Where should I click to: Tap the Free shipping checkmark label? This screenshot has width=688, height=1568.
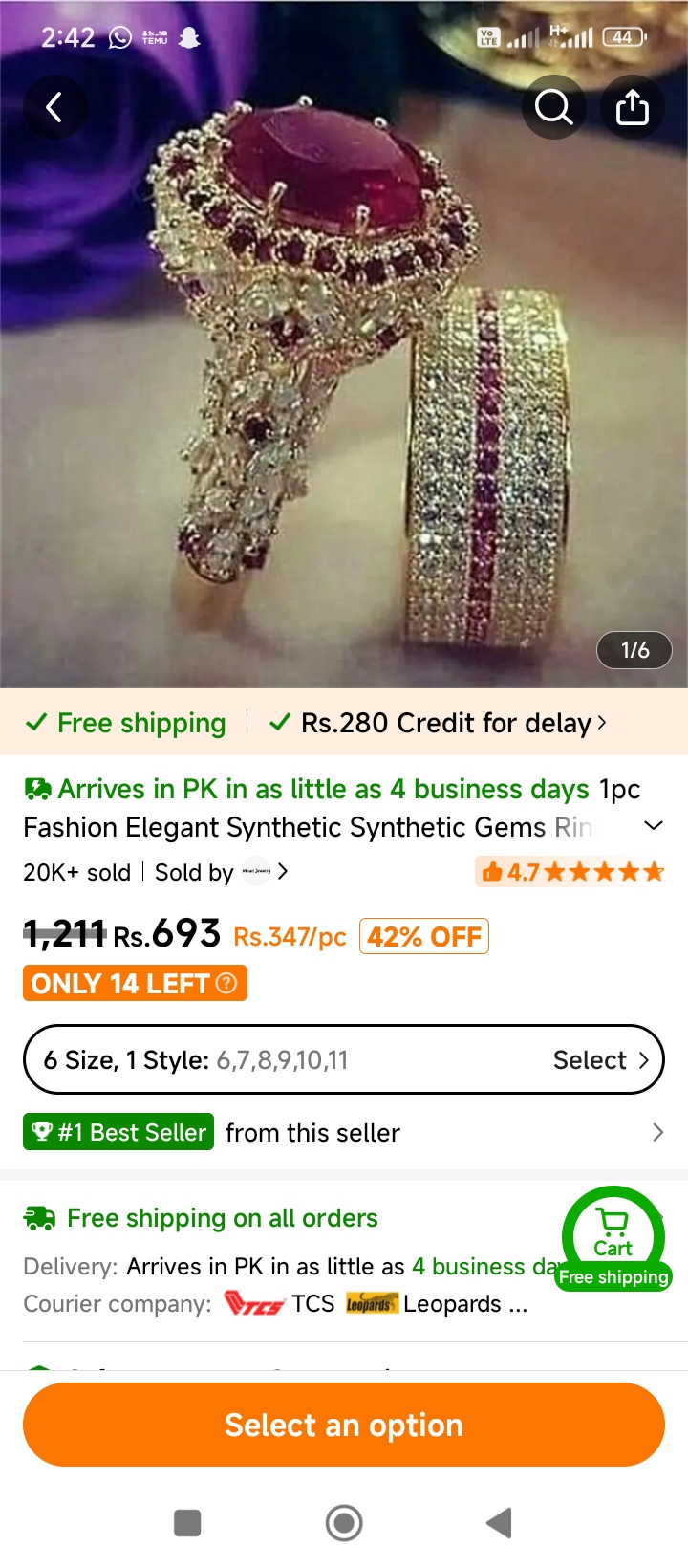[125, 723]
